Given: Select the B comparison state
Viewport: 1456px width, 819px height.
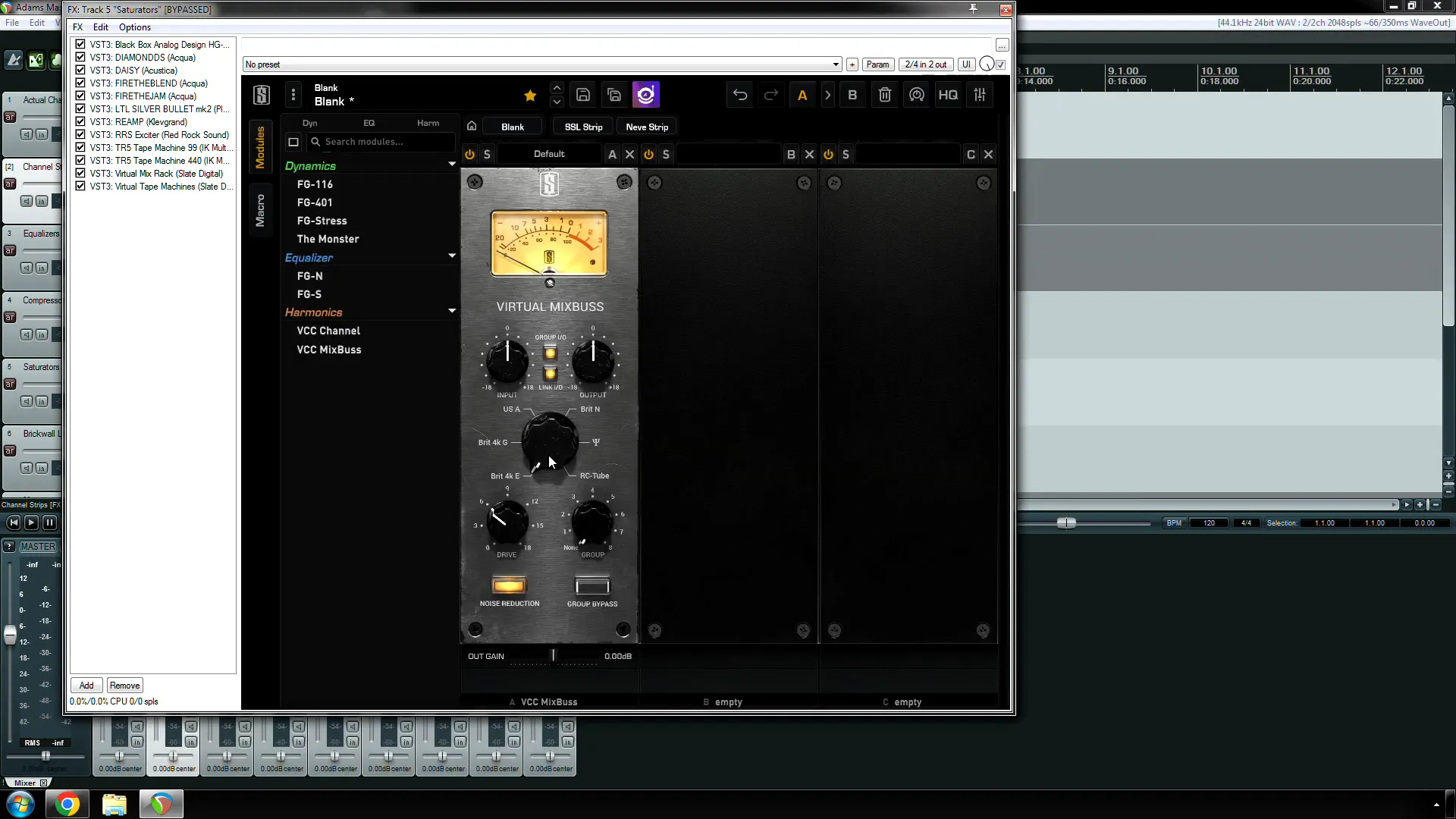Looking at the screenshot, I should 852,96.
